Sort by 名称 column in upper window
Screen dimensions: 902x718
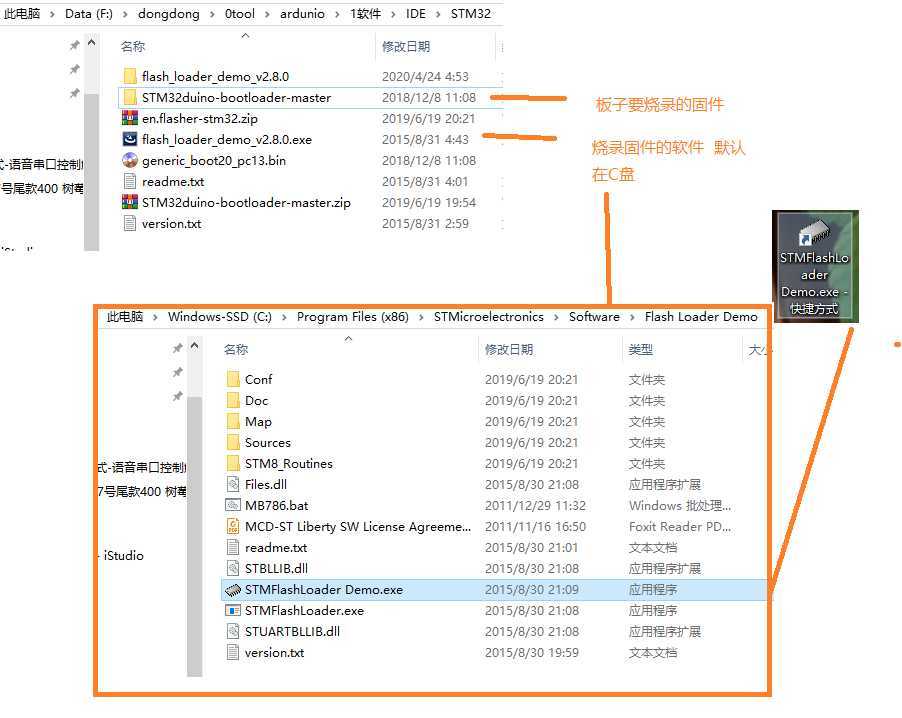(133, 47)
